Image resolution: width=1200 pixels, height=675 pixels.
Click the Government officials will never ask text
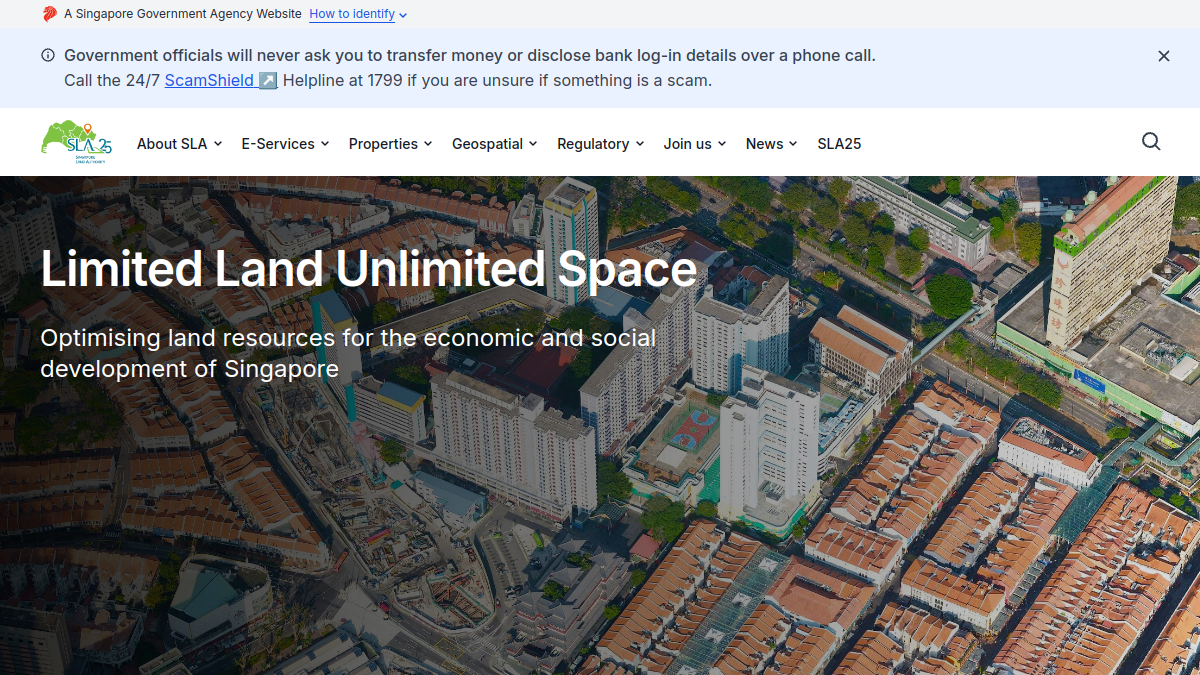[470, 56]
